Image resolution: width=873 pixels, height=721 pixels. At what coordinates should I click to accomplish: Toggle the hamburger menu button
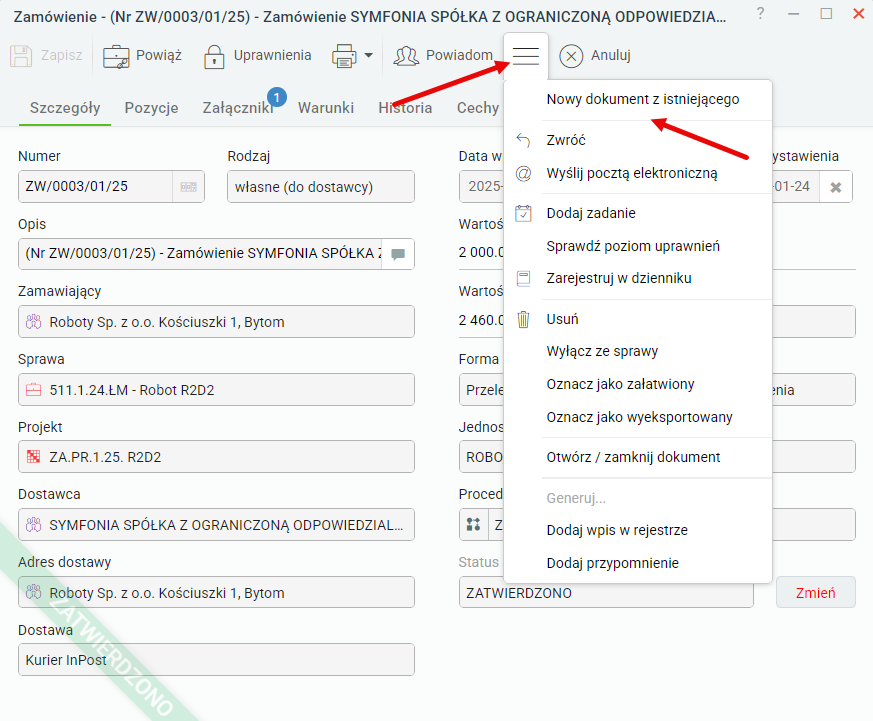point(526,56)
